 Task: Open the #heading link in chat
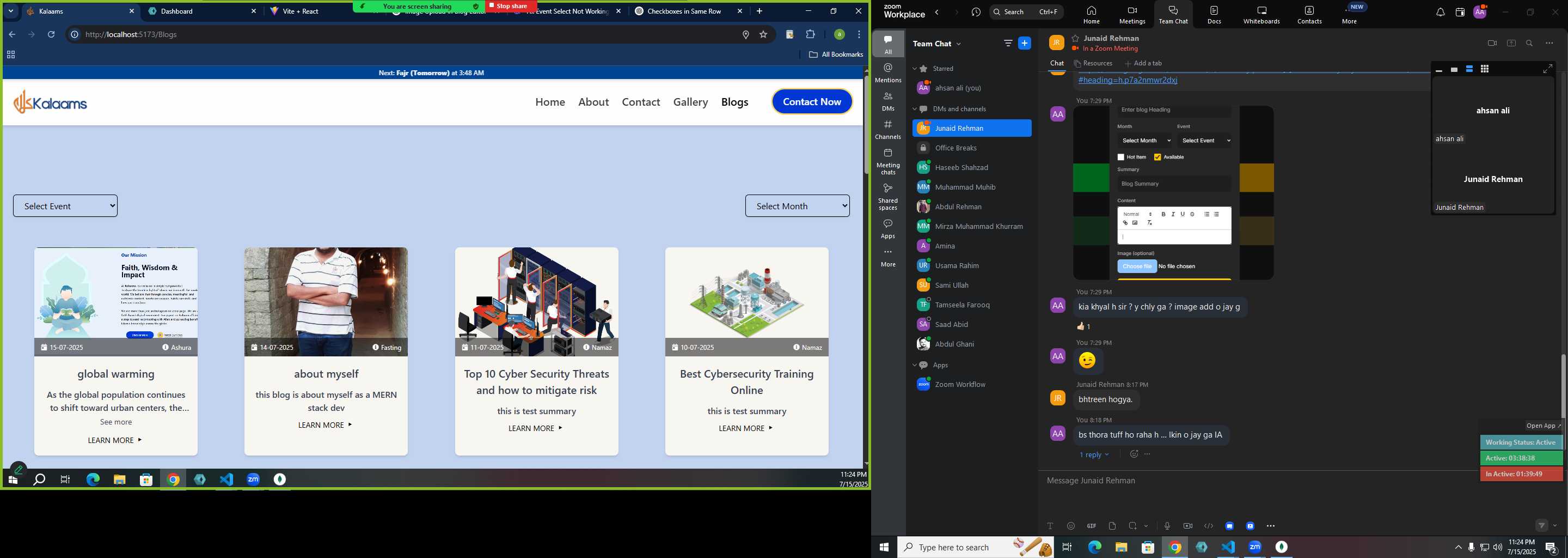[x=1128, y=81]
